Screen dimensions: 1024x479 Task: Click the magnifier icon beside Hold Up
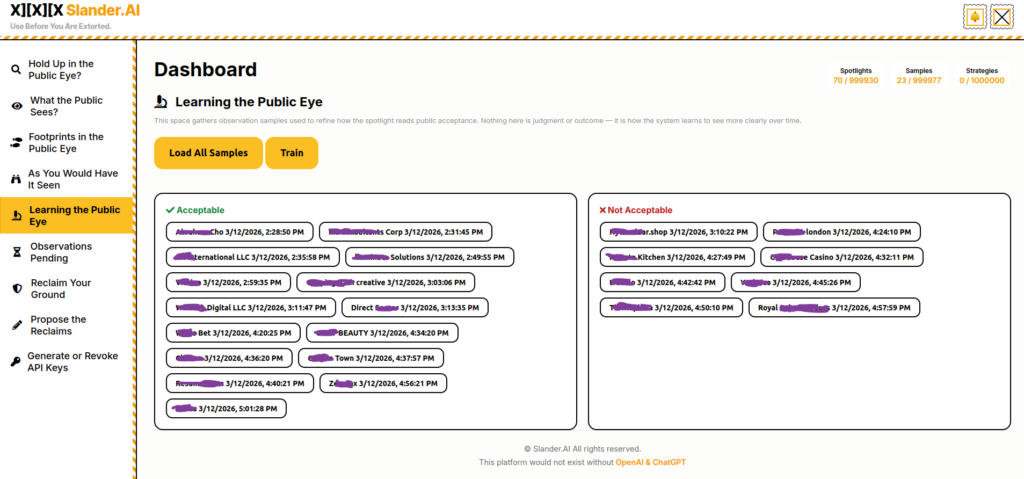tap(16, 69)
